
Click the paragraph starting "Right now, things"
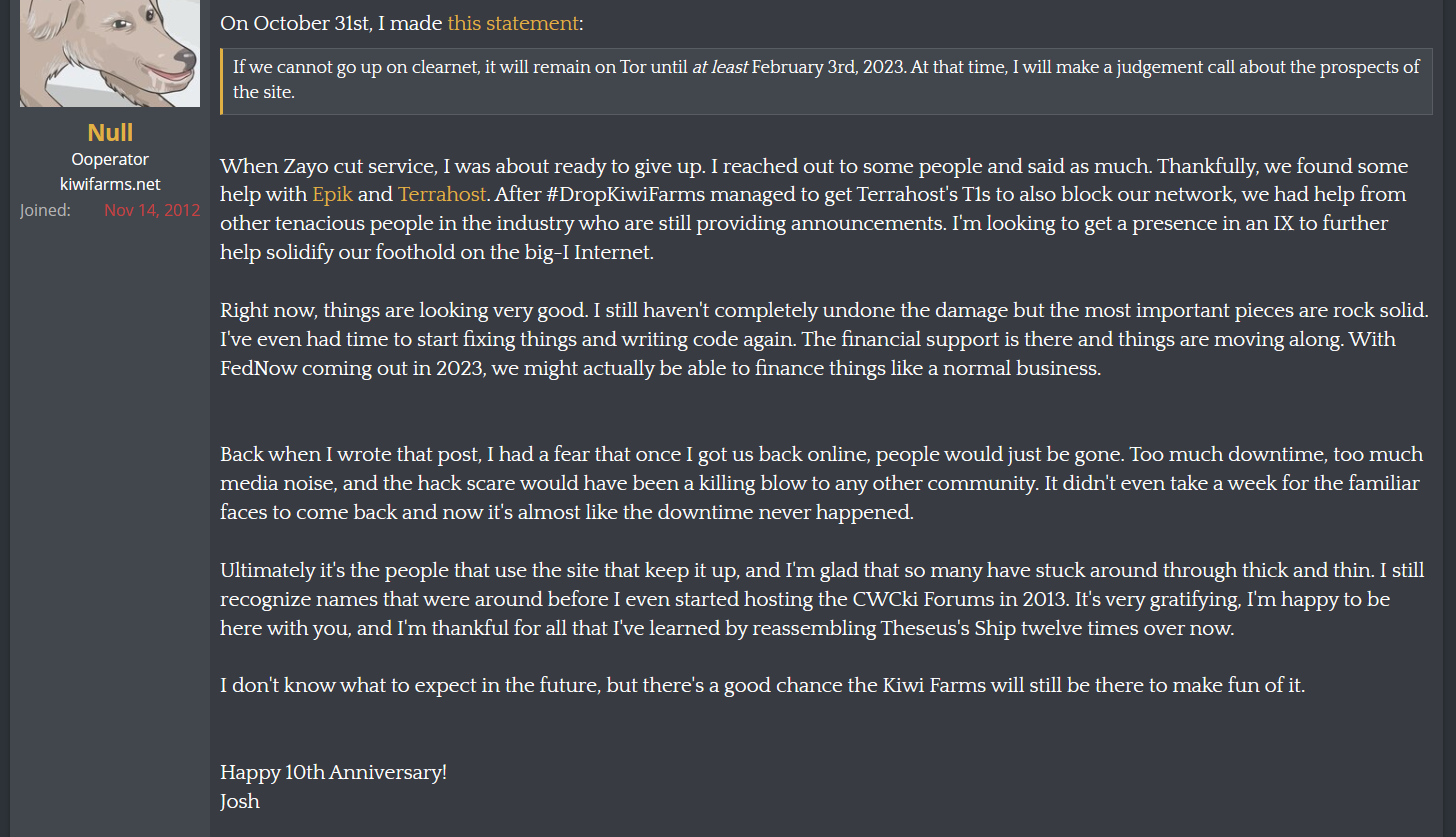[x=824, y=339]
